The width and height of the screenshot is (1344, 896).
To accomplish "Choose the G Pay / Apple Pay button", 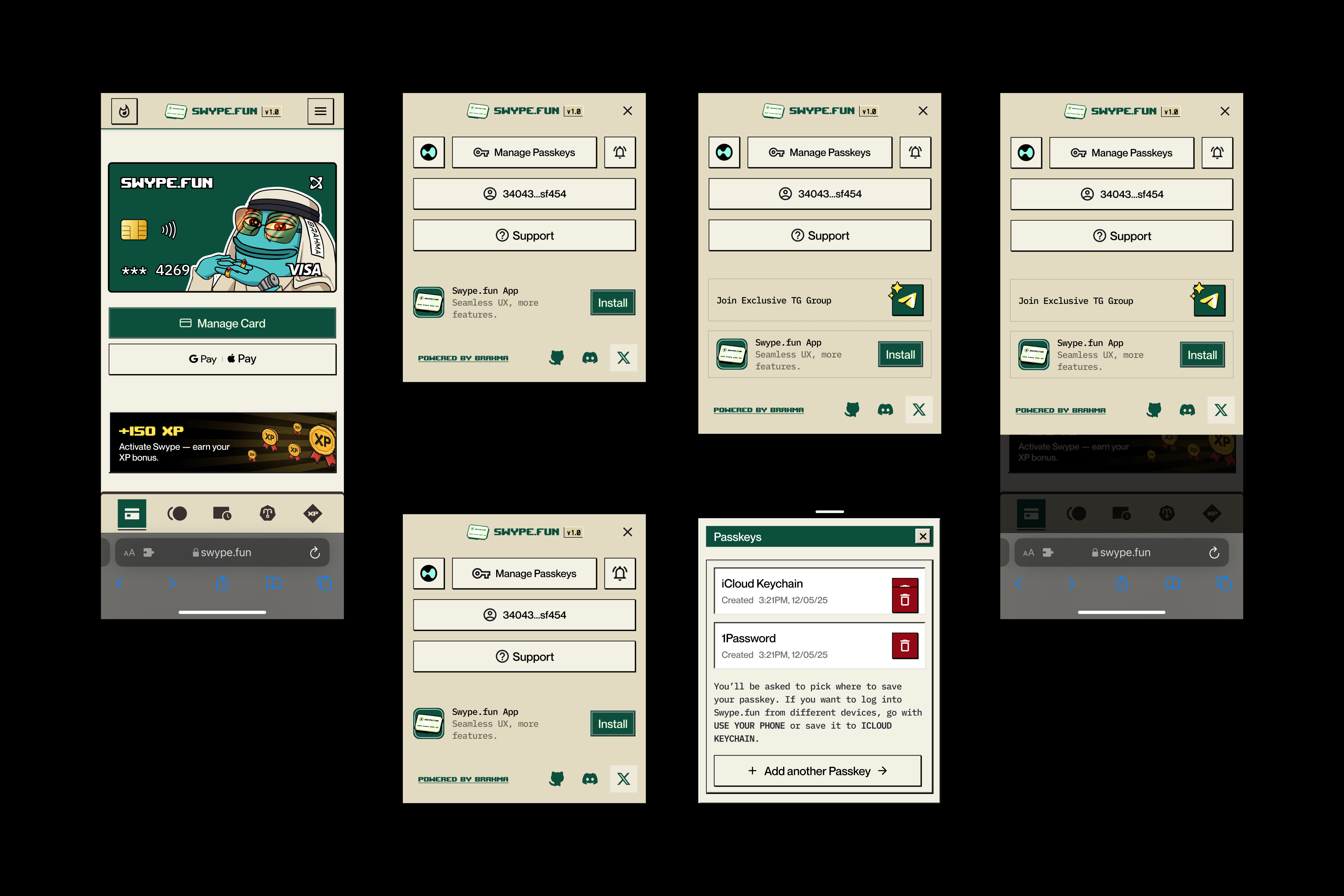I will pyautogui.click(x=222, y=359).
